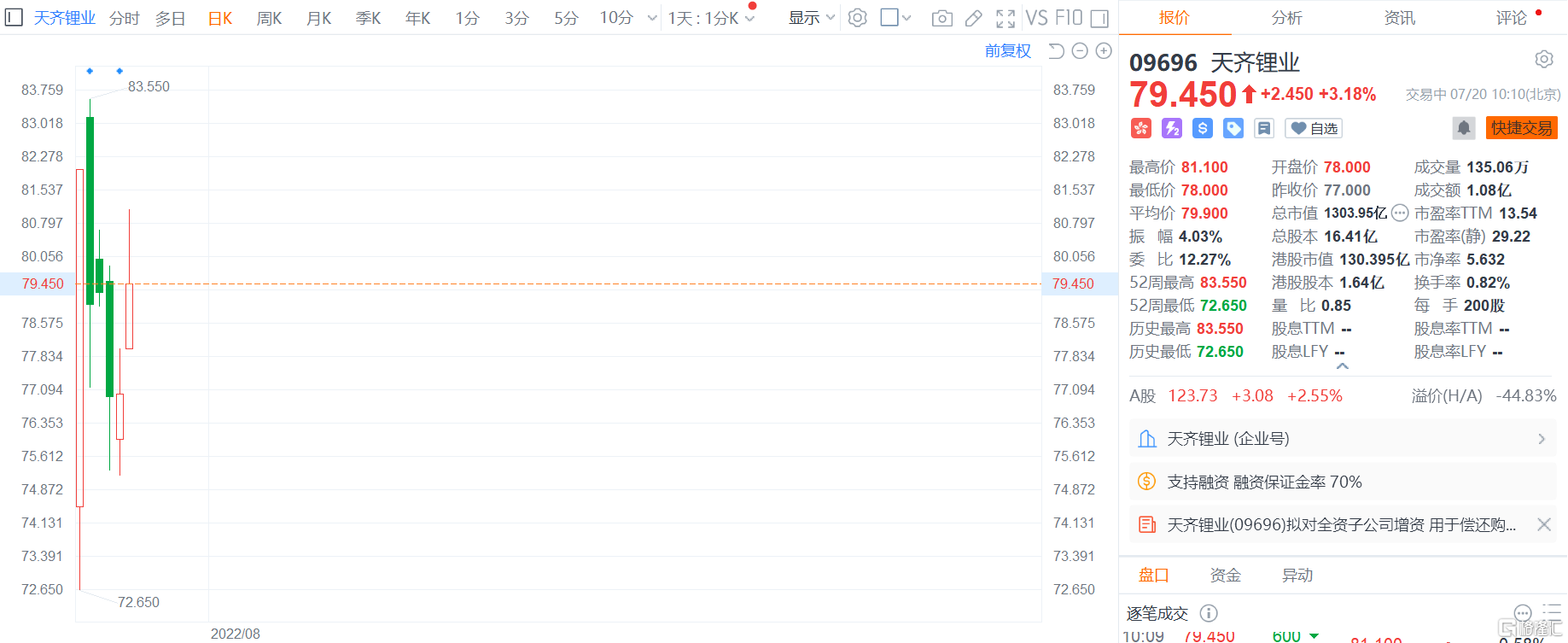
Task: Select 10分 chart interval
Action: point(616,18)
